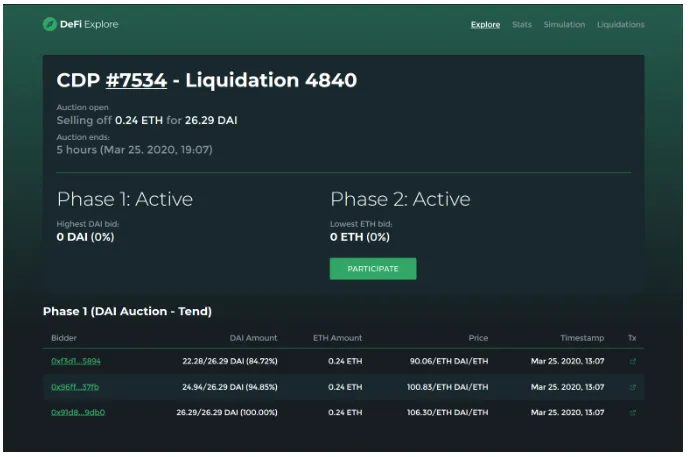Viewport: 690px width, 457px height.
Task: Select the '26.29/26.29 DAI (100.00%)' cell
Action: coord(227,413)
